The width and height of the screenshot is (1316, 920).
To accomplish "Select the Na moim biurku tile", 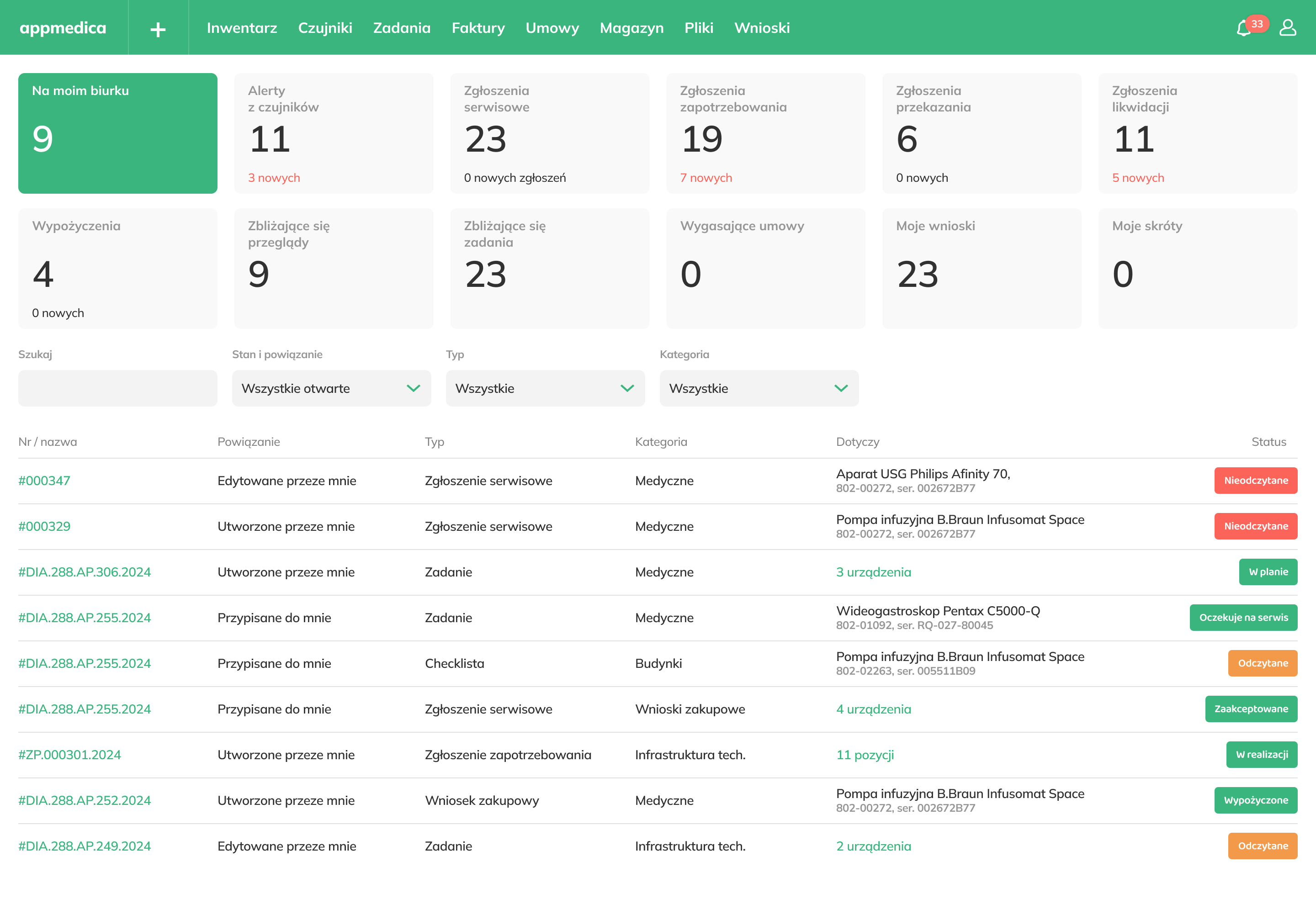I will tap(117, 133).
